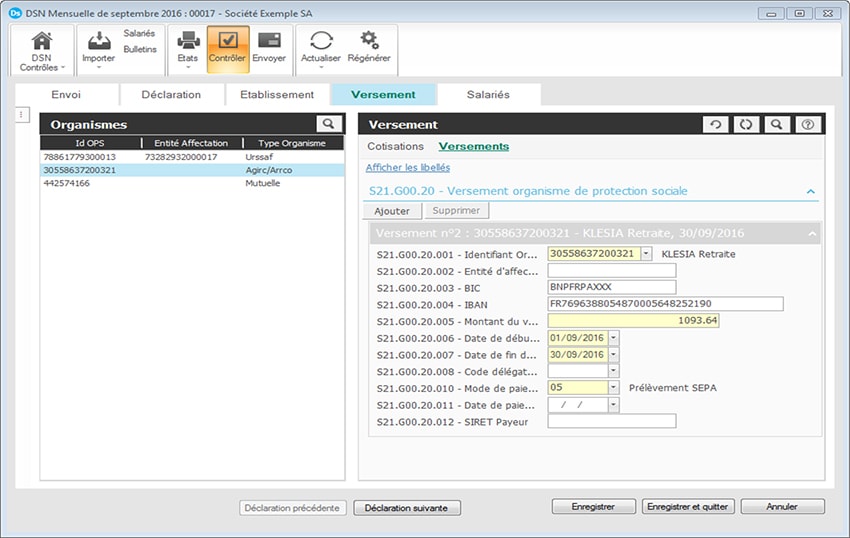Select the Versement tab
Image resolution: width=850 pixels, height=538 pixels.
pos(383,94)
